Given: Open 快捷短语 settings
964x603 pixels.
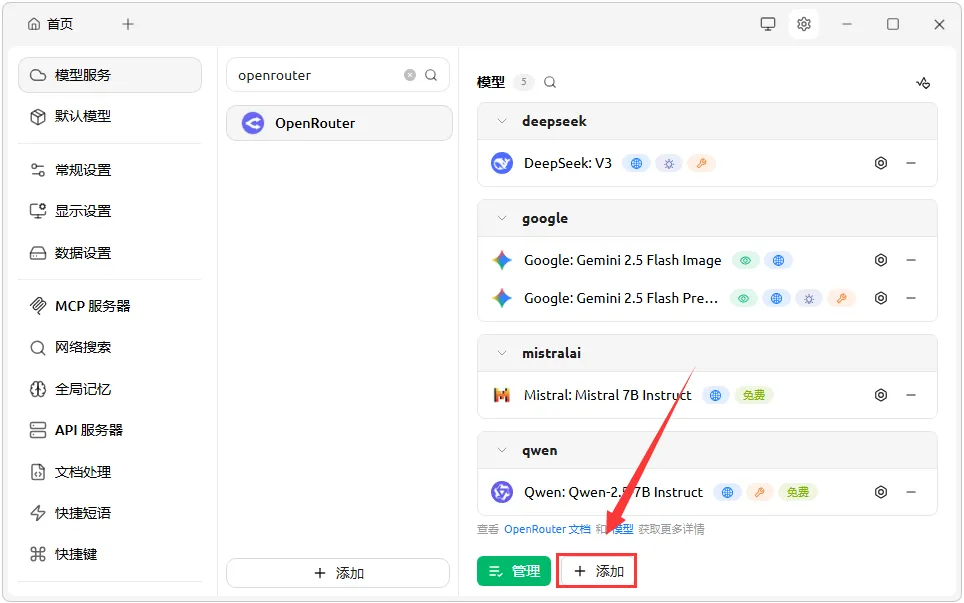Looking at the screenshot, I should click(110, 513).
